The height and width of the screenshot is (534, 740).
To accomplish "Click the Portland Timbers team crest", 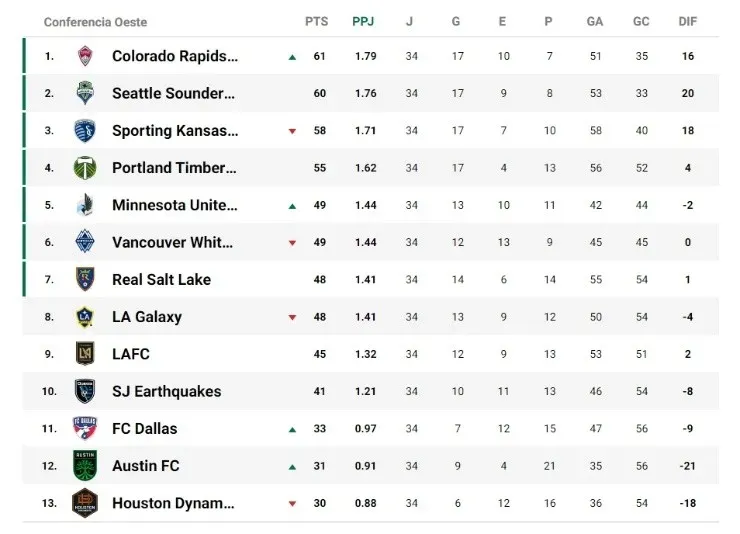I will pyautogui.click(x=85, y=168).
